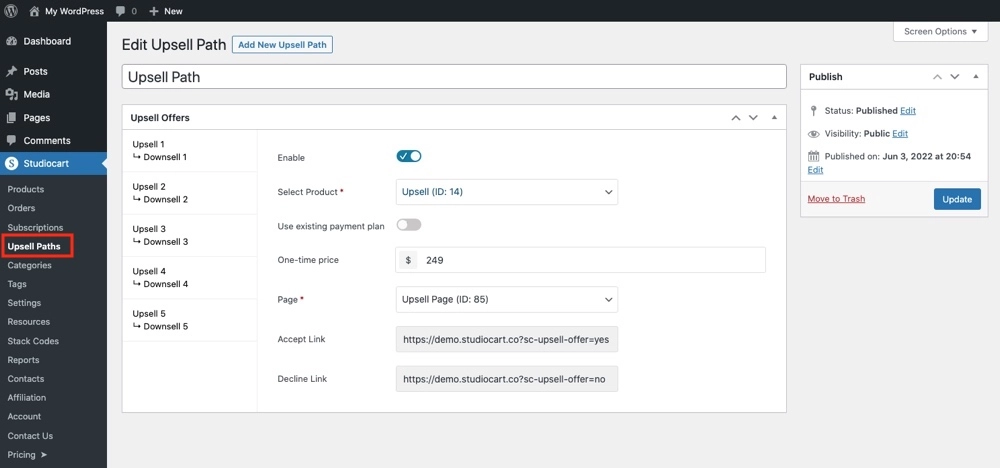Collapse the Publish panel
This screenshot has width=1000, height=468.
point(976,77)
